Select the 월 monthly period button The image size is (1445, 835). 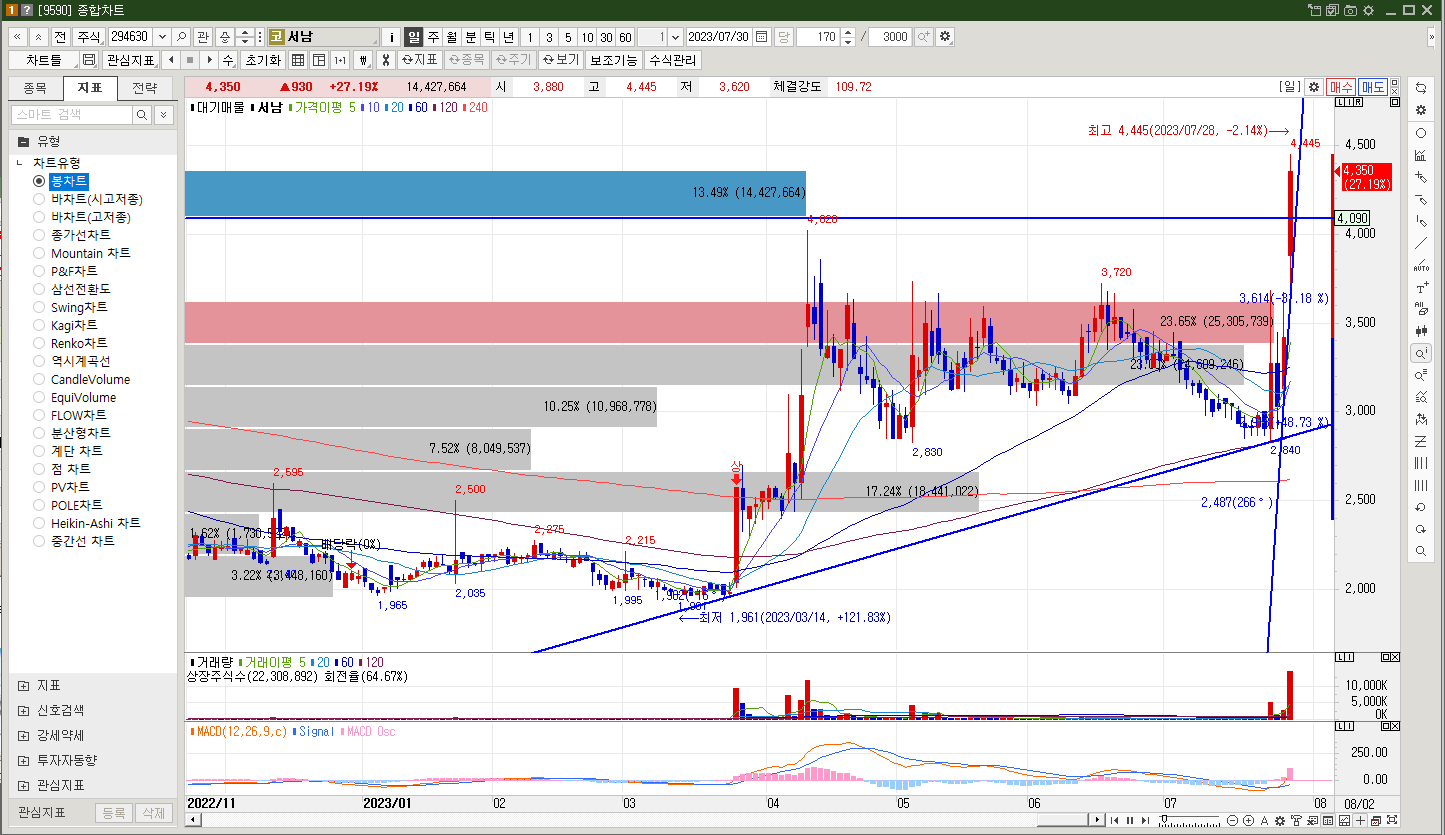click(452, 36)
